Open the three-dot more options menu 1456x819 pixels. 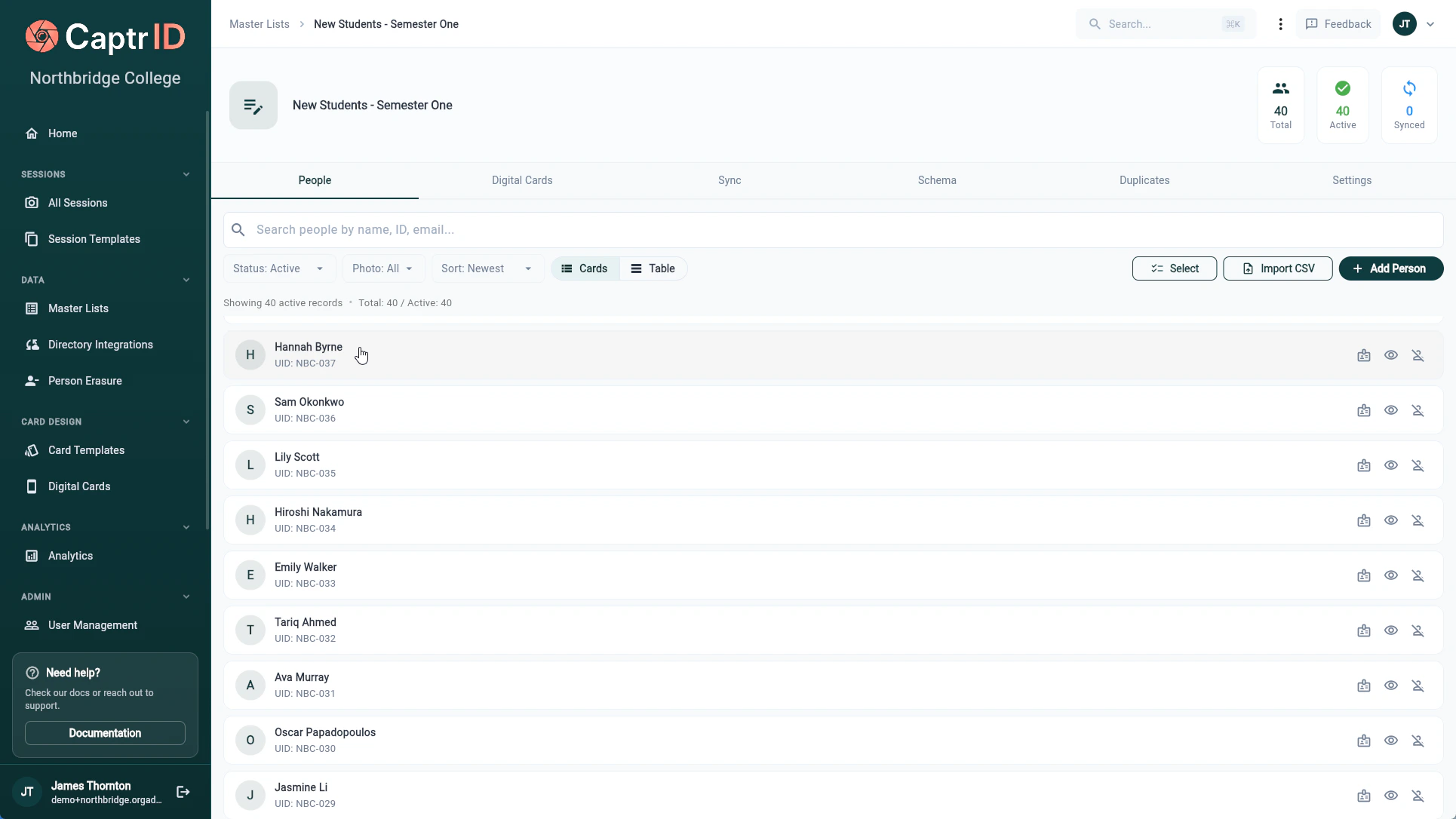1280,24
